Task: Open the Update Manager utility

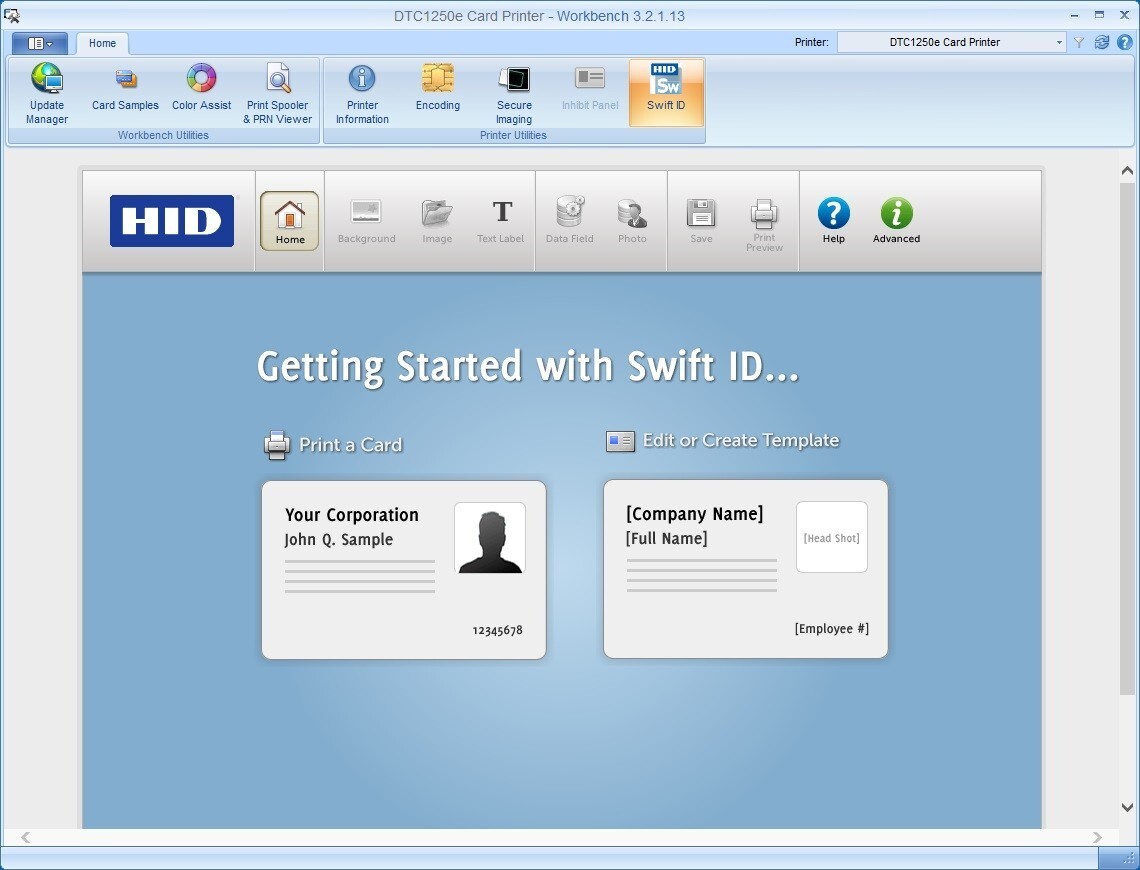Action: (47, 92)
